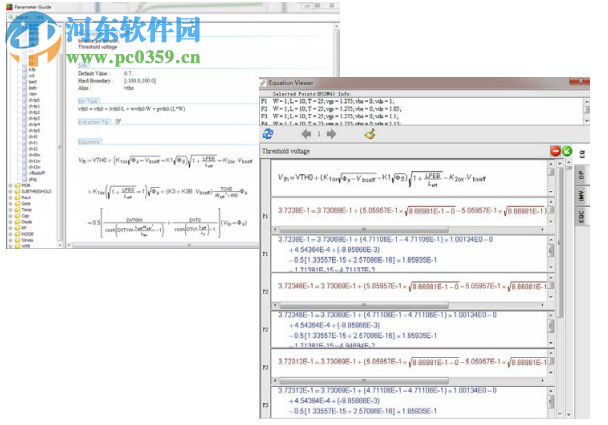Select the k3b parameter in tree

coord(32,69)
